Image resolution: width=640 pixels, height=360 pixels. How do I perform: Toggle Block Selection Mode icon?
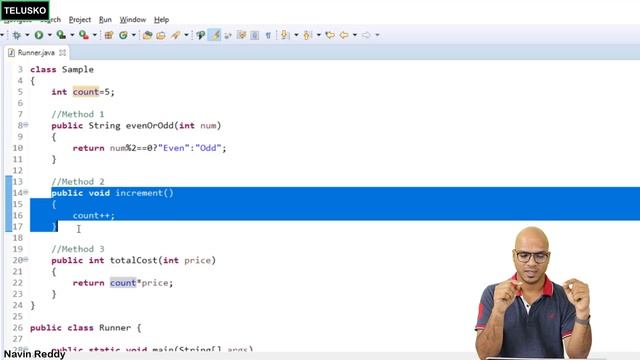pyautogui.click(x=254, y=35)
